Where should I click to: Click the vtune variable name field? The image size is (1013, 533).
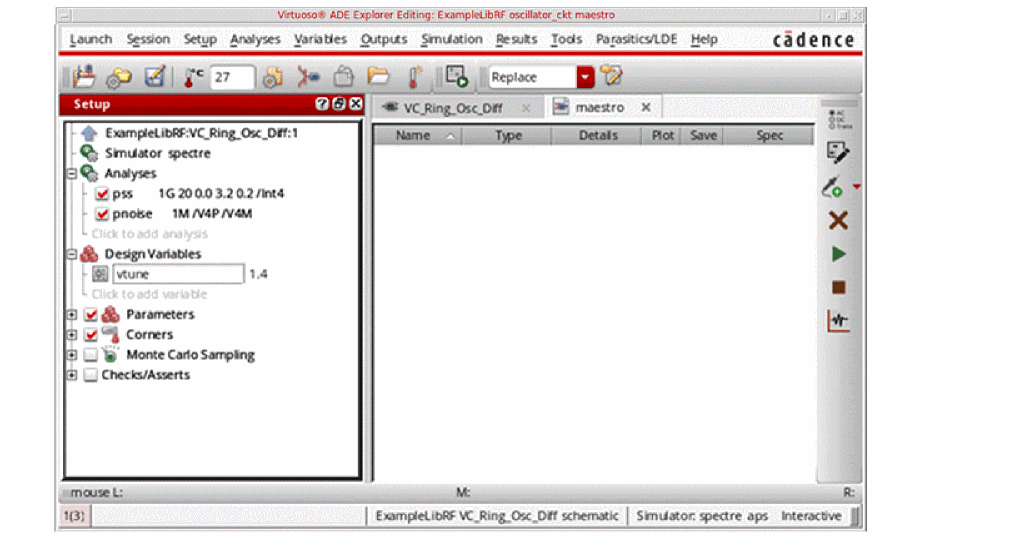pyautogui.click(x=178, y=274)
